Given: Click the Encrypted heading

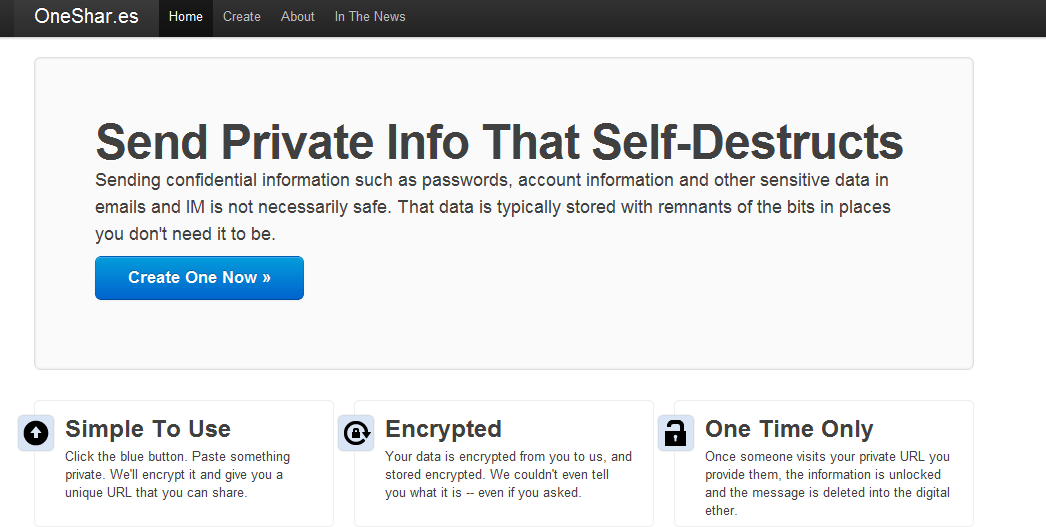Looking at the screenshot, I should (444, 429).
